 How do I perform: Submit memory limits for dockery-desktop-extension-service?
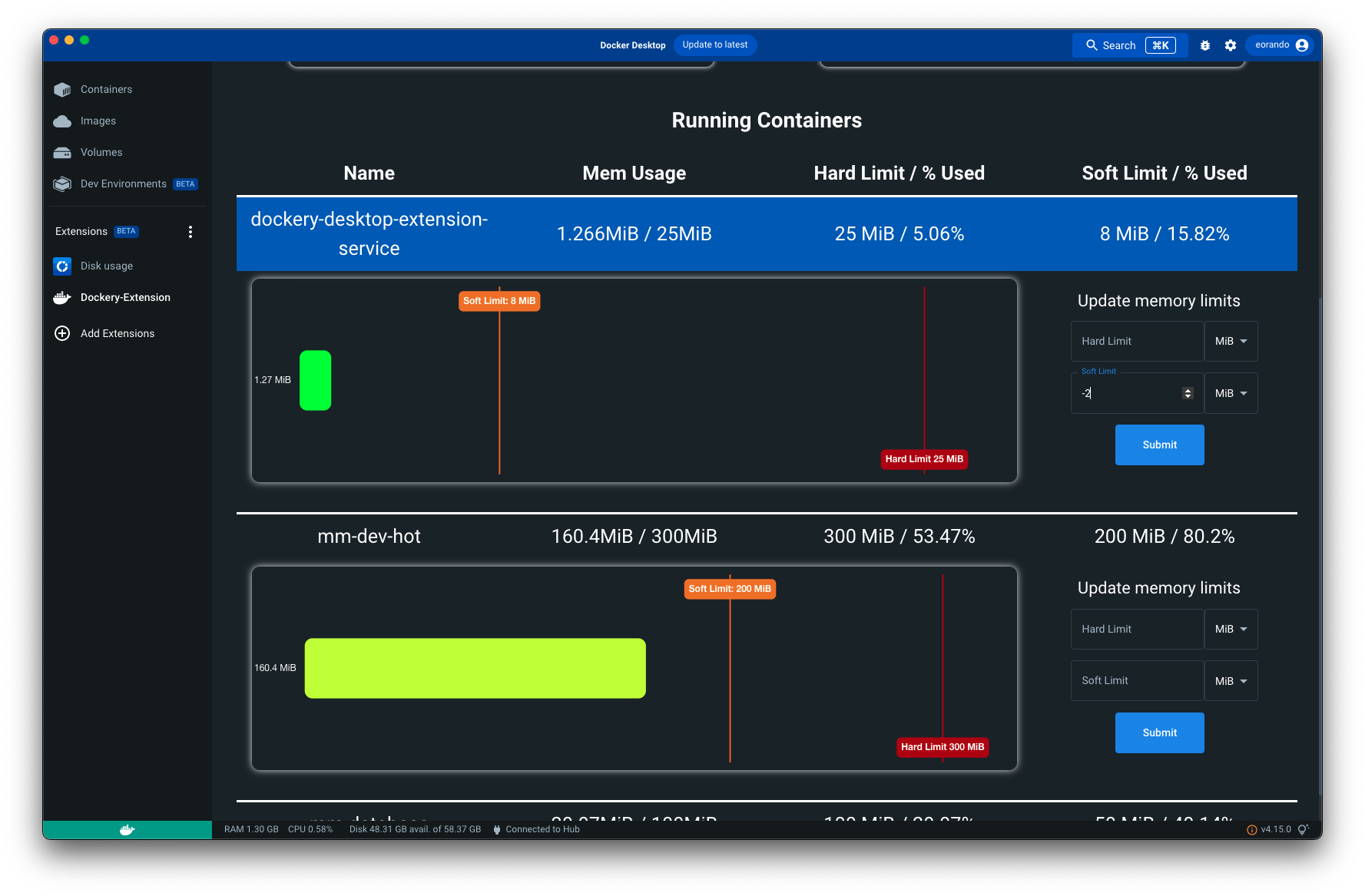click(1159, 445)
